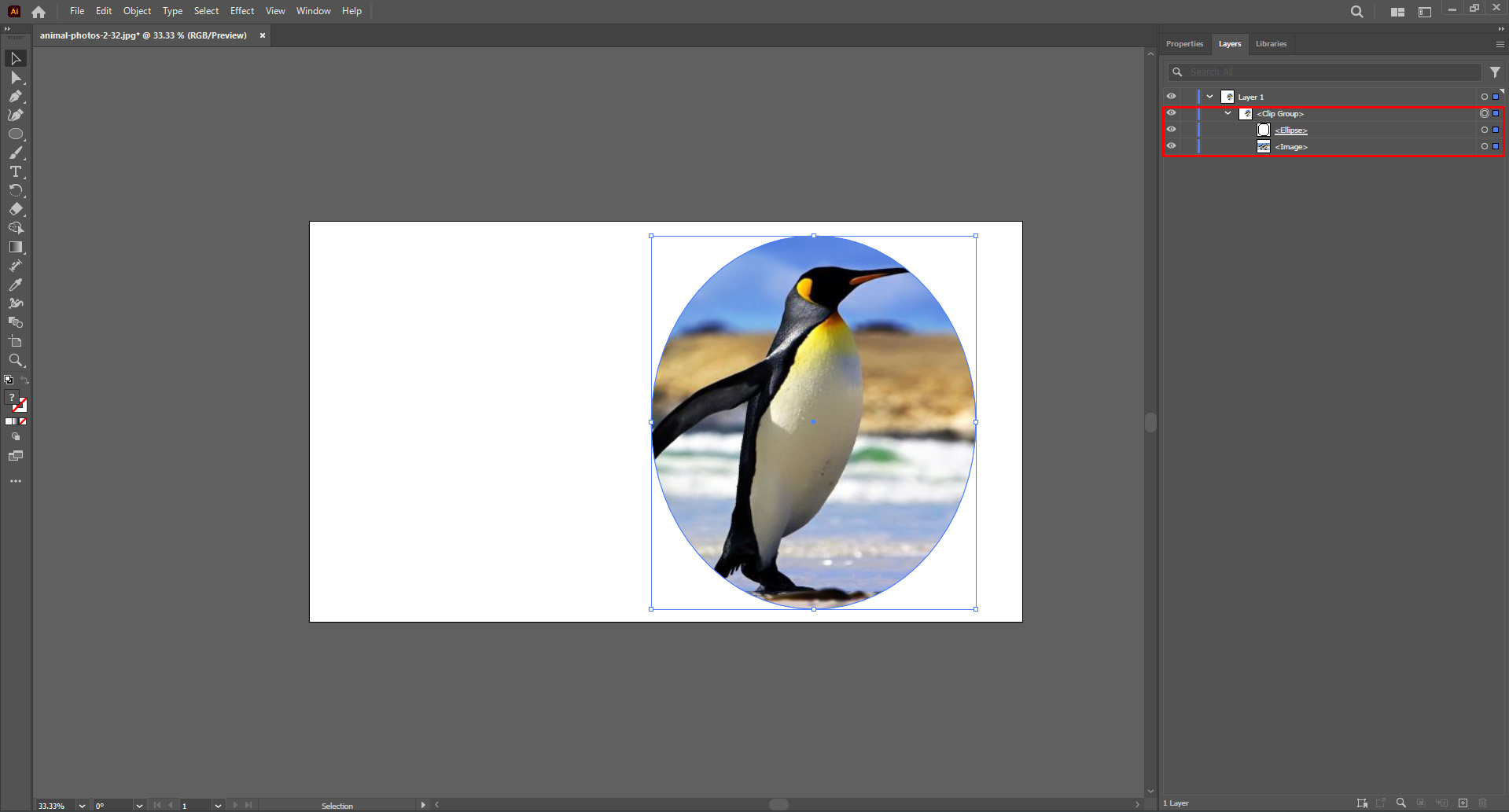
Task: Select the Eyedropper tool
Action: (16, 285)
